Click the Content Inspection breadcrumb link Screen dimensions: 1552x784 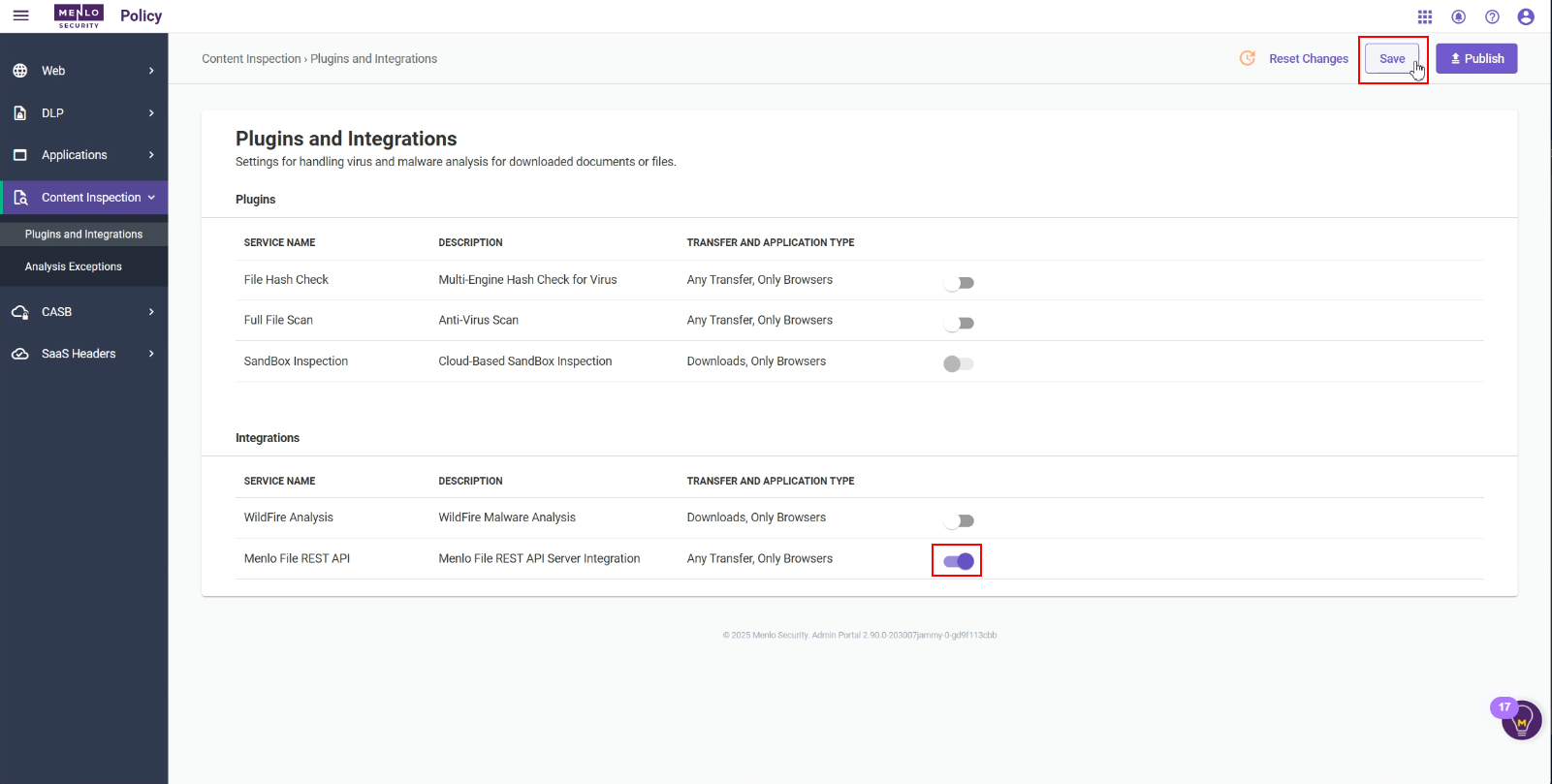tap(251, 59)
